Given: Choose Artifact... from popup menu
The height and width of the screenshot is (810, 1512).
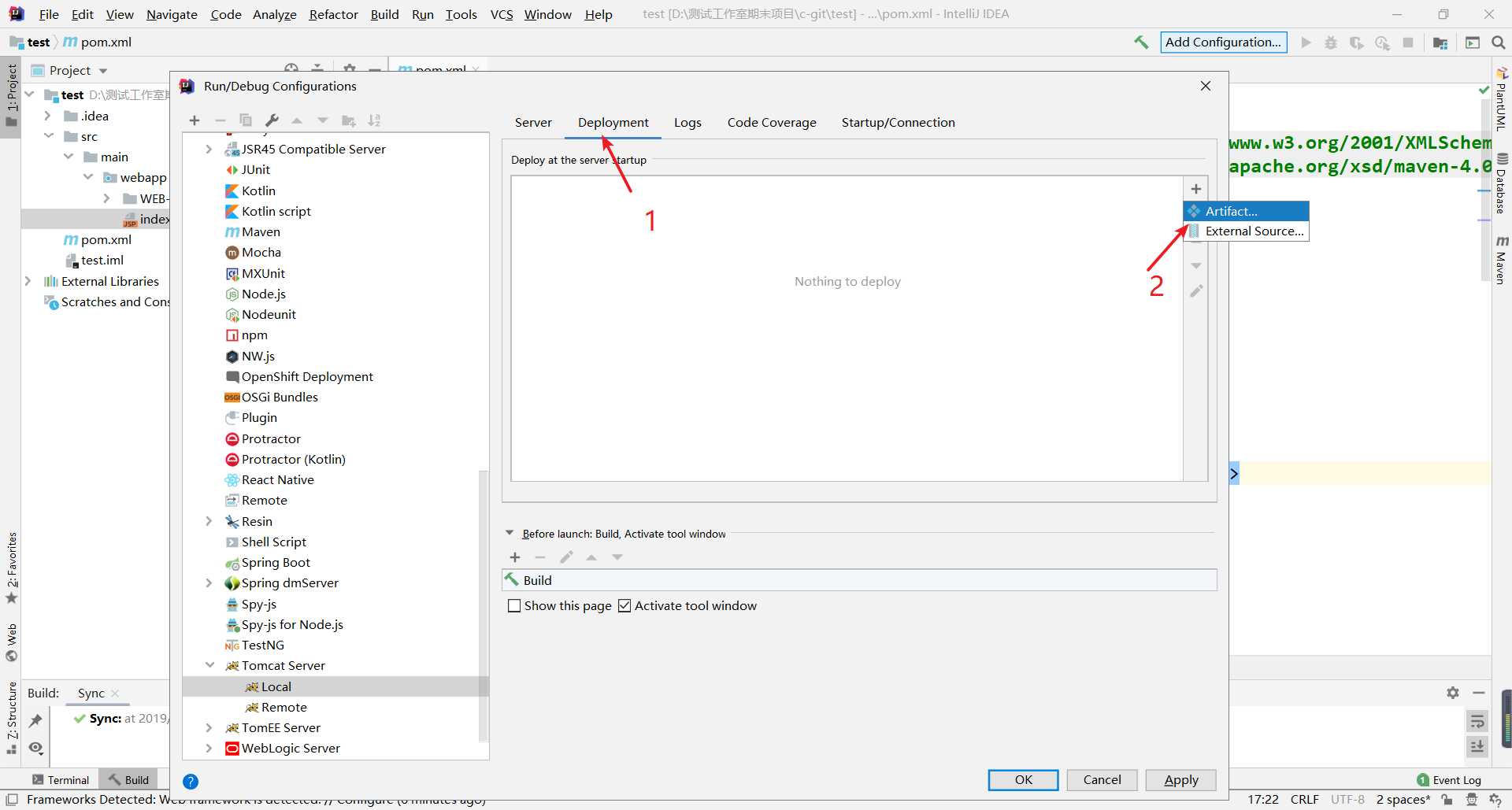Looking at the screenshot, I should click(x=1246, y=211).
